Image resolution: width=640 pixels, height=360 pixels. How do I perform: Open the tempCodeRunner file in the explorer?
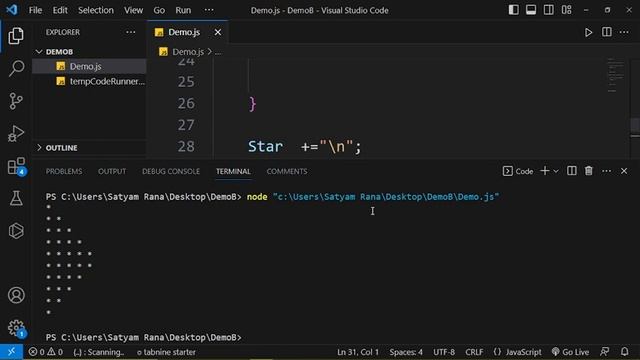[89, 81]
